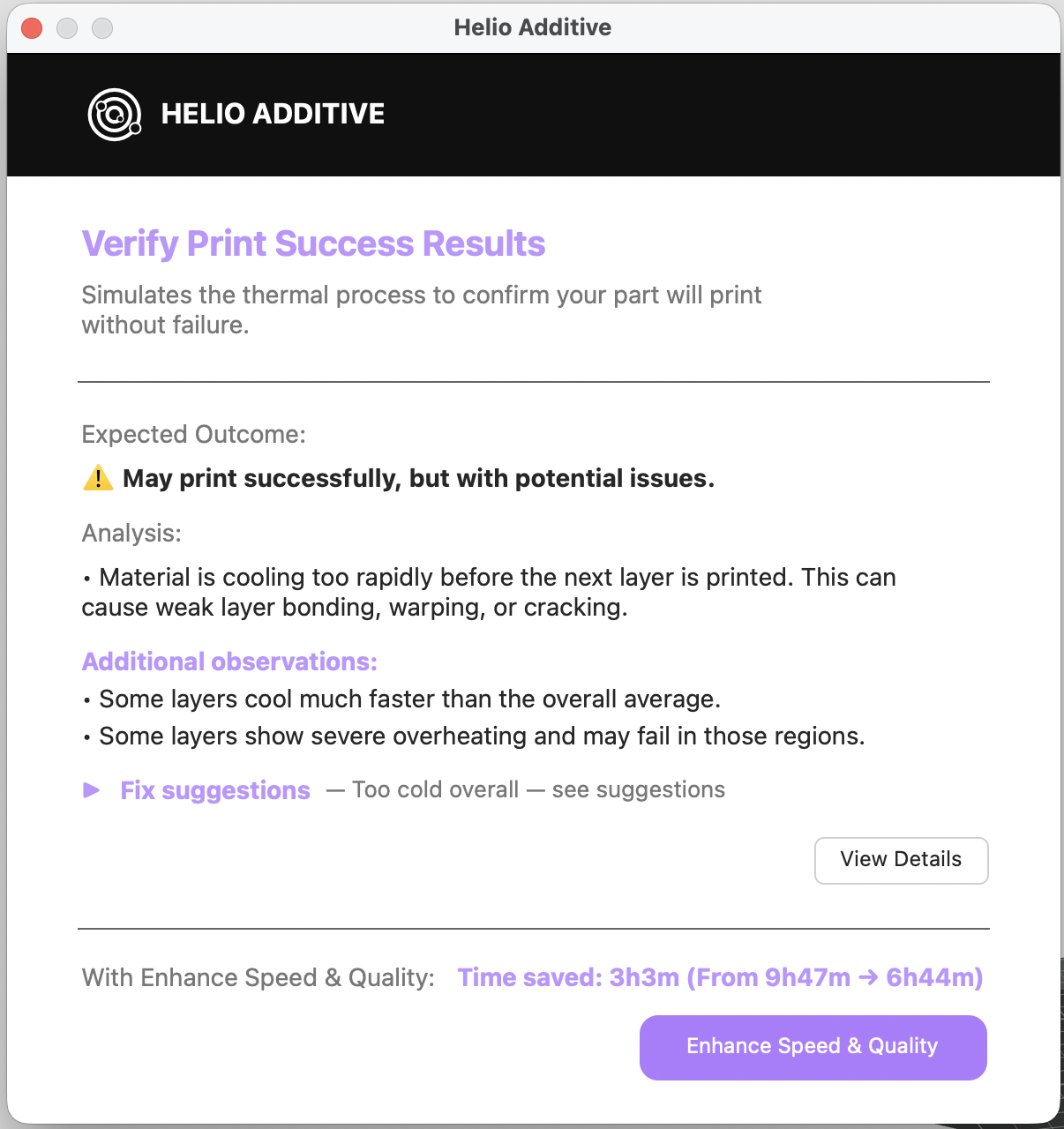Click the View Details button
Image resolution: width=1064 pixels, height=1129 pixels.
point(901,860)
